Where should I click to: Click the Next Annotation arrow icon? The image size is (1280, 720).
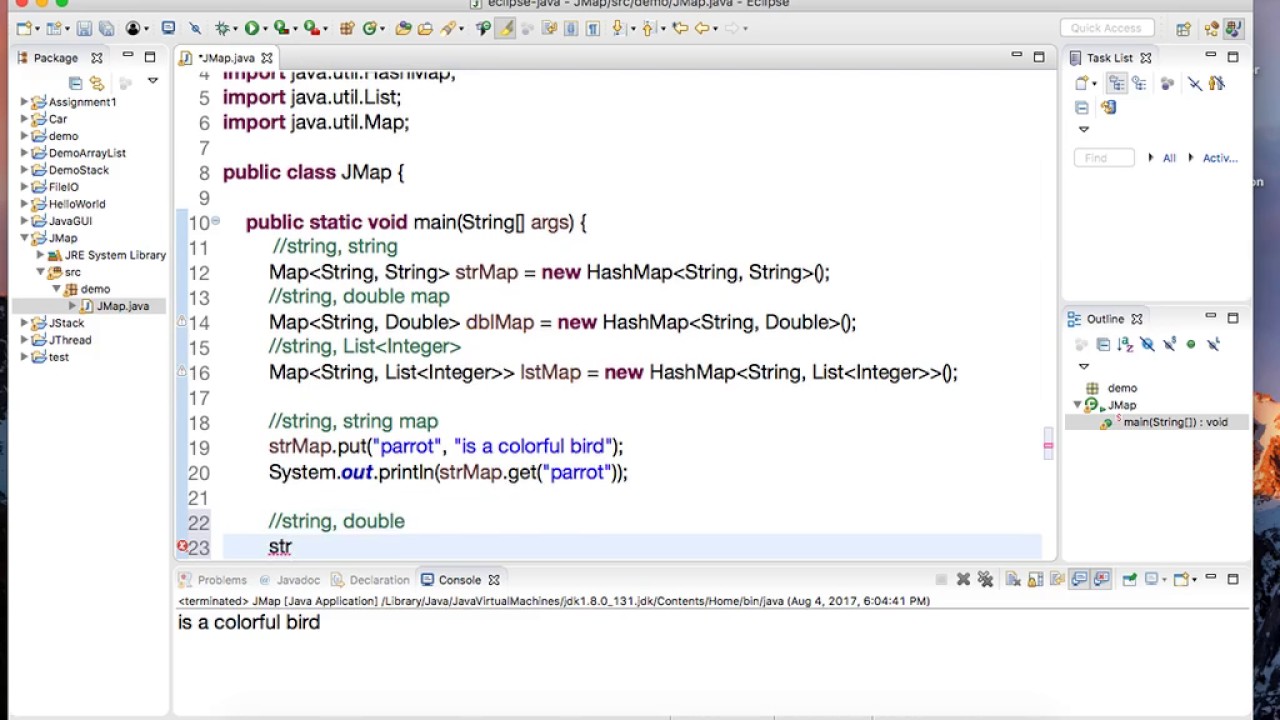617,28
